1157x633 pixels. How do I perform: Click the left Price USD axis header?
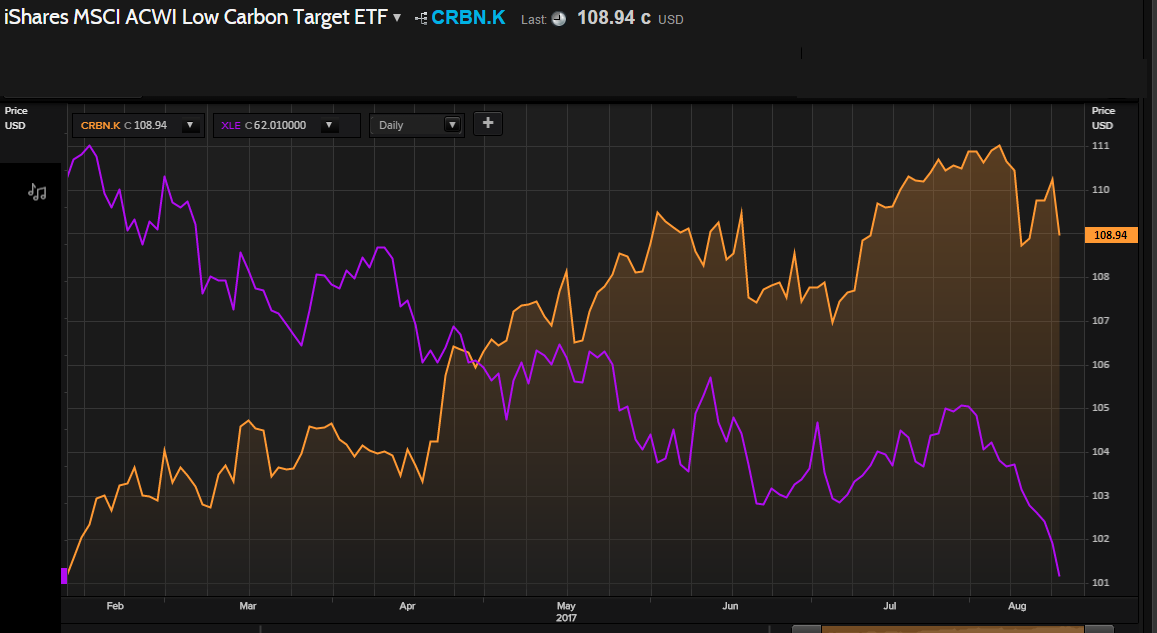(x=15, y=118)
